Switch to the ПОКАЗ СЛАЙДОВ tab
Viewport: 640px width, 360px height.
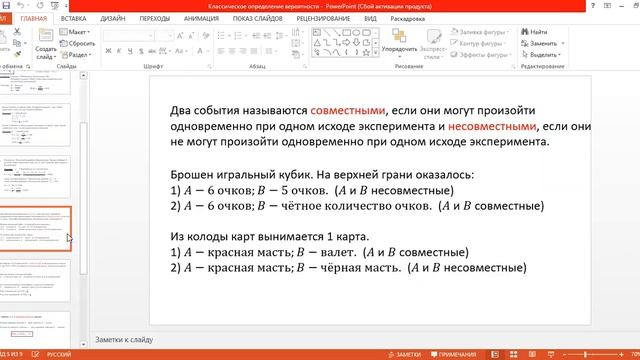pos(258,19)
